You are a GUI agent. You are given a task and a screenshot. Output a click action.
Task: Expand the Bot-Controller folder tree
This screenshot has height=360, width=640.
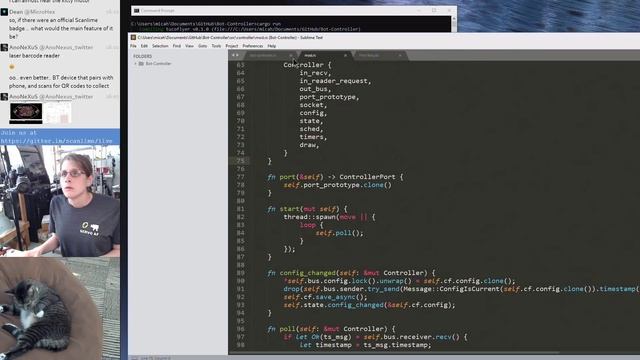pos(136,64)
